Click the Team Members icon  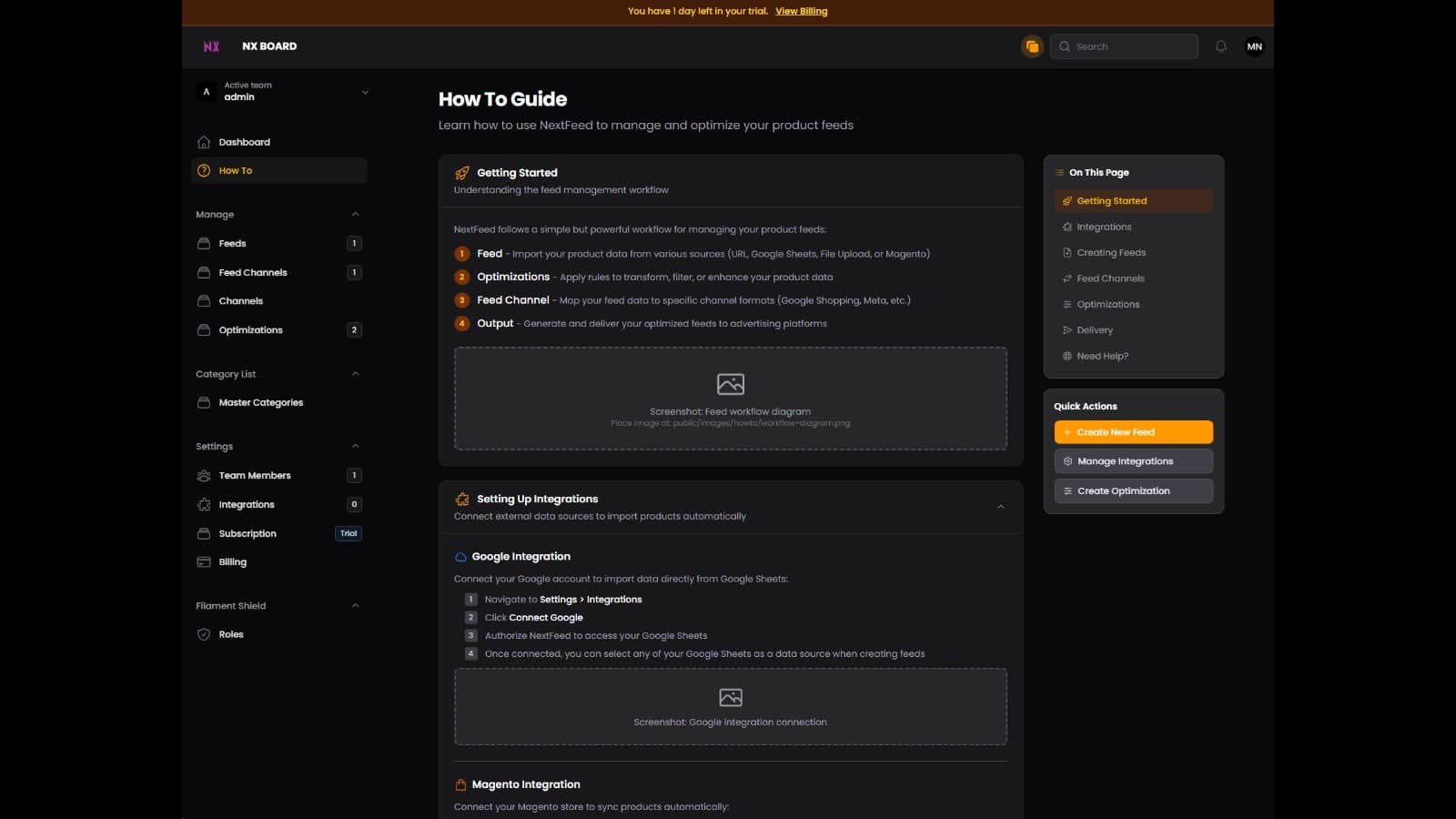coord(204,475)
